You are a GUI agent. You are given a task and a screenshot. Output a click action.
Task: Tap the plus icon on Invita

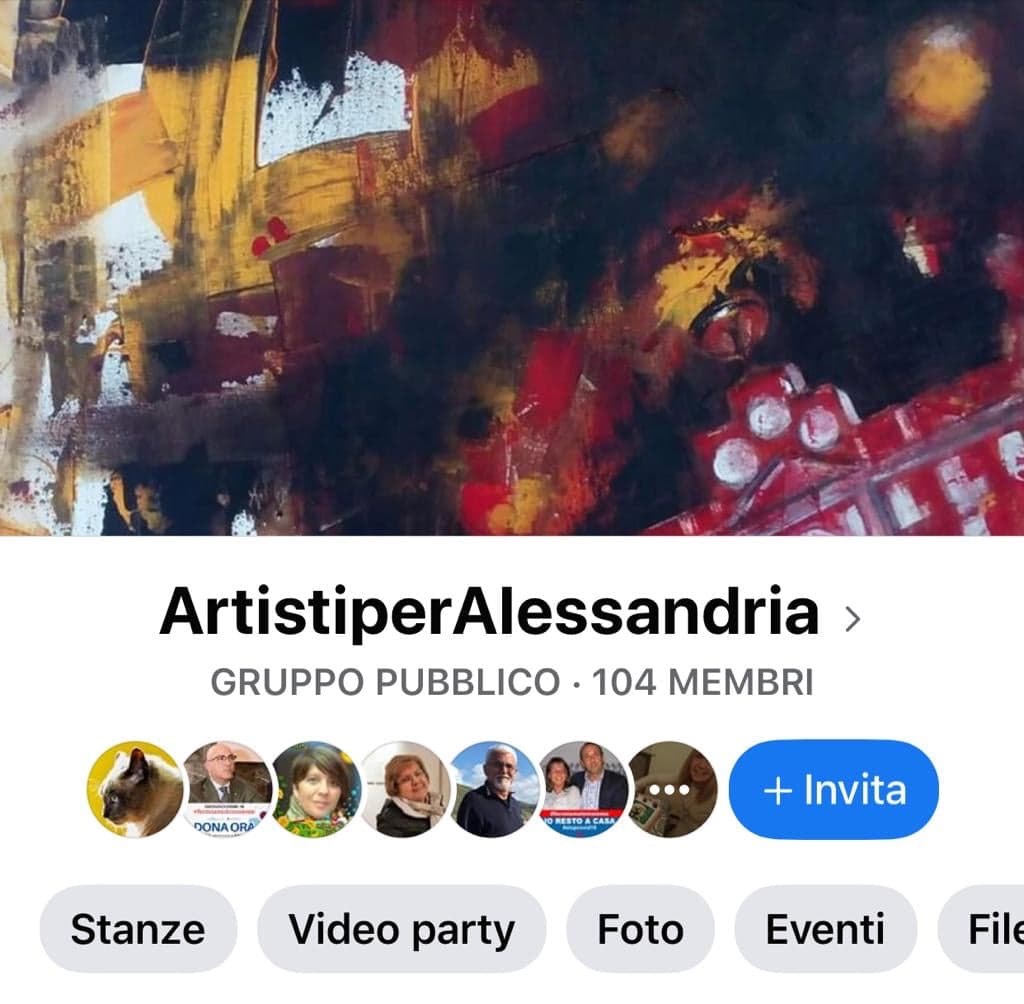[778, 790]
